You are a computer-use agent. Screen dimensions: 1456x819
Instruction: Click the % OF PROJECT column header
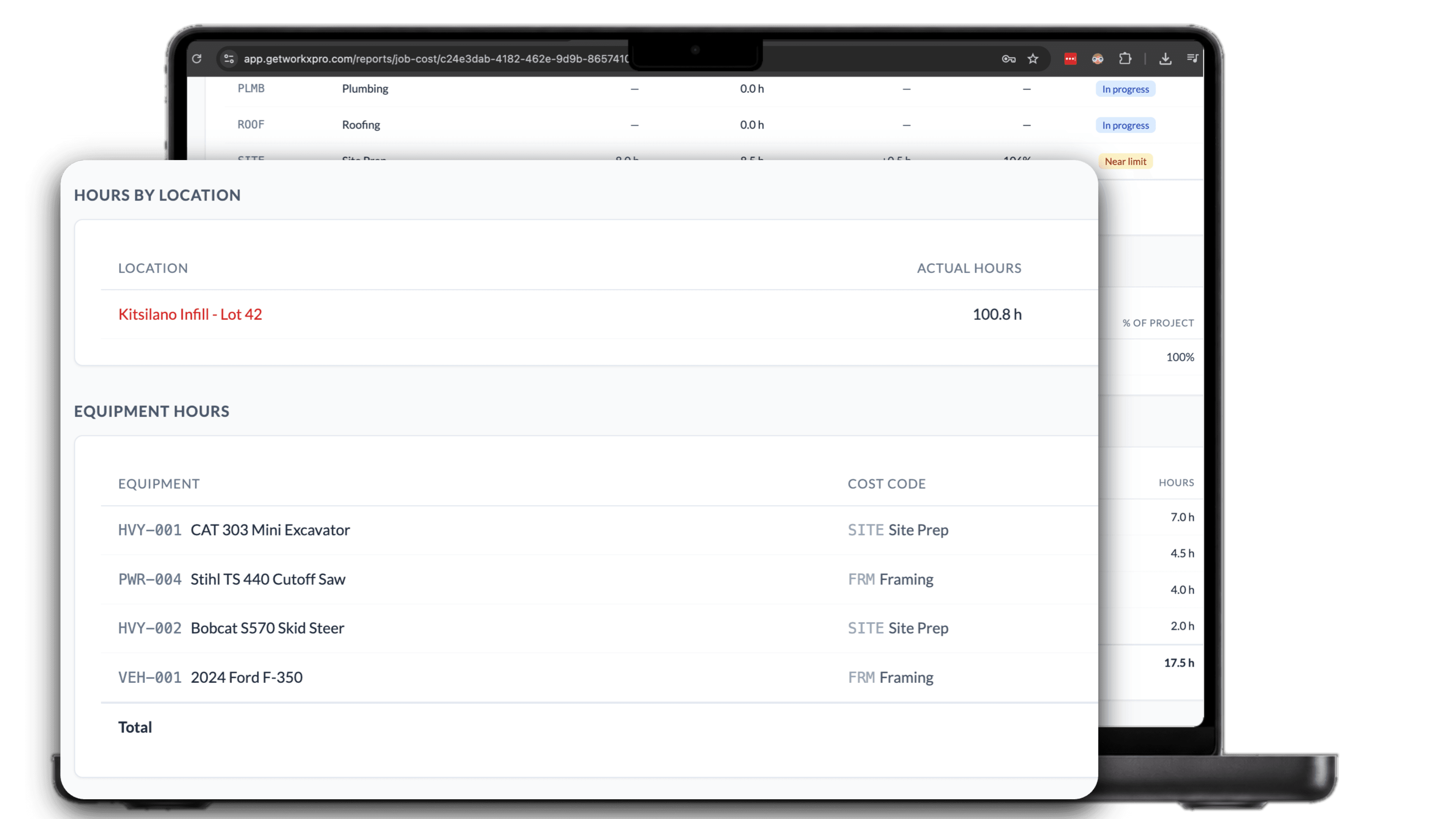pyautogui.click(x=1158, y=323)
